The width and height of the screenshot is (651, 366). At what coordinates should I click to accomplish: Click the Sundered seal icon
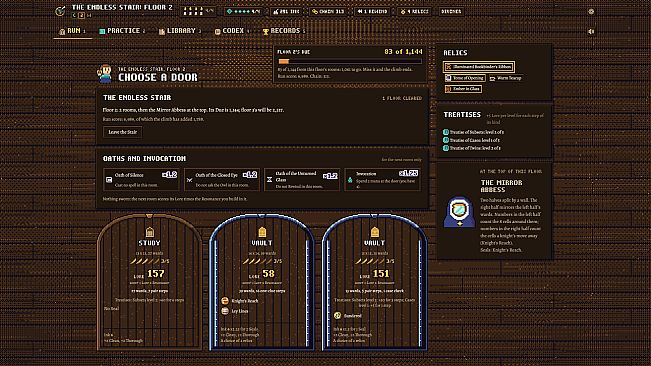click(x=338, y=315)
